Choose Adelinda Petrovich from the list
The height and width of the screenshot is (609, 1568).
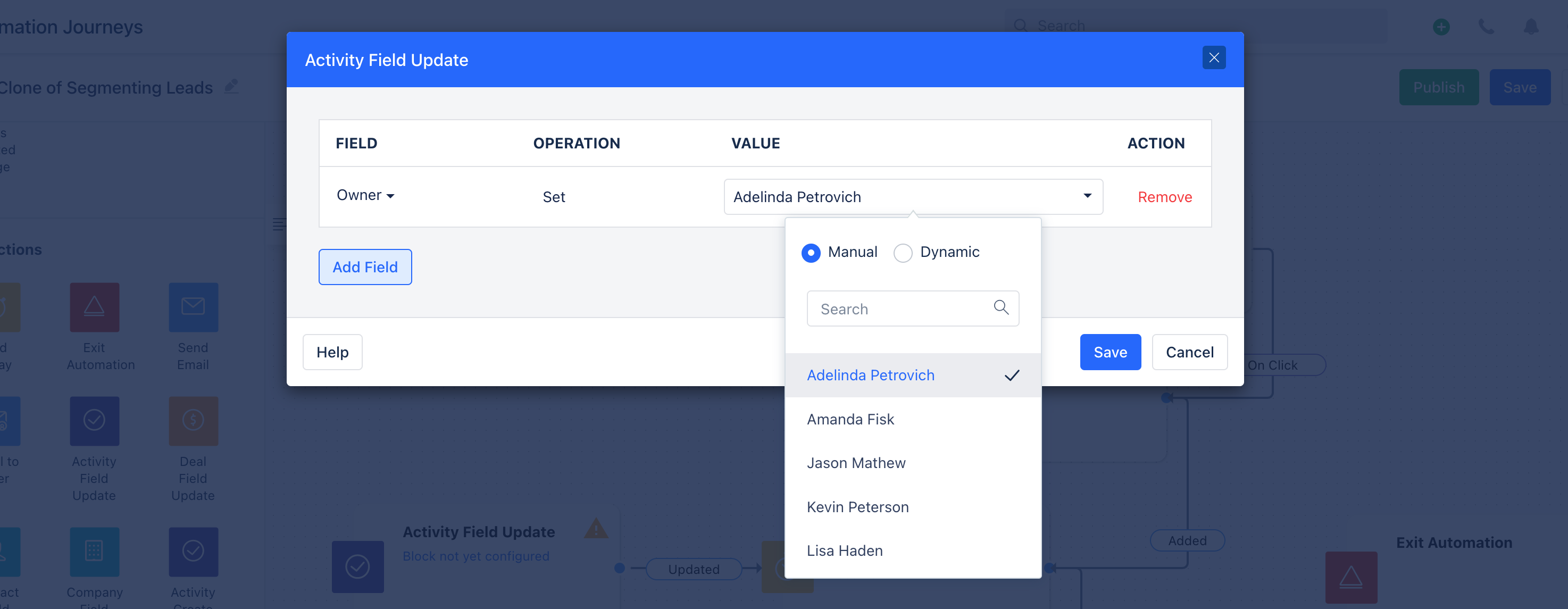click(x=913, y=376)
